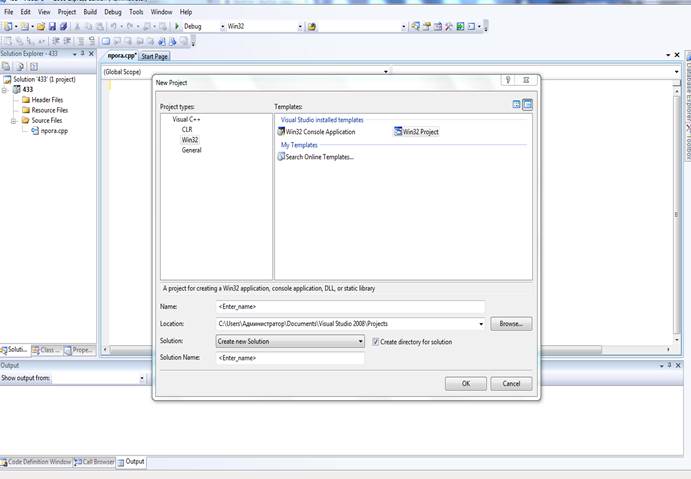Switch New Project templates to small icons view
The height and width of the screenshot is (479, 691).
point(528,104)
